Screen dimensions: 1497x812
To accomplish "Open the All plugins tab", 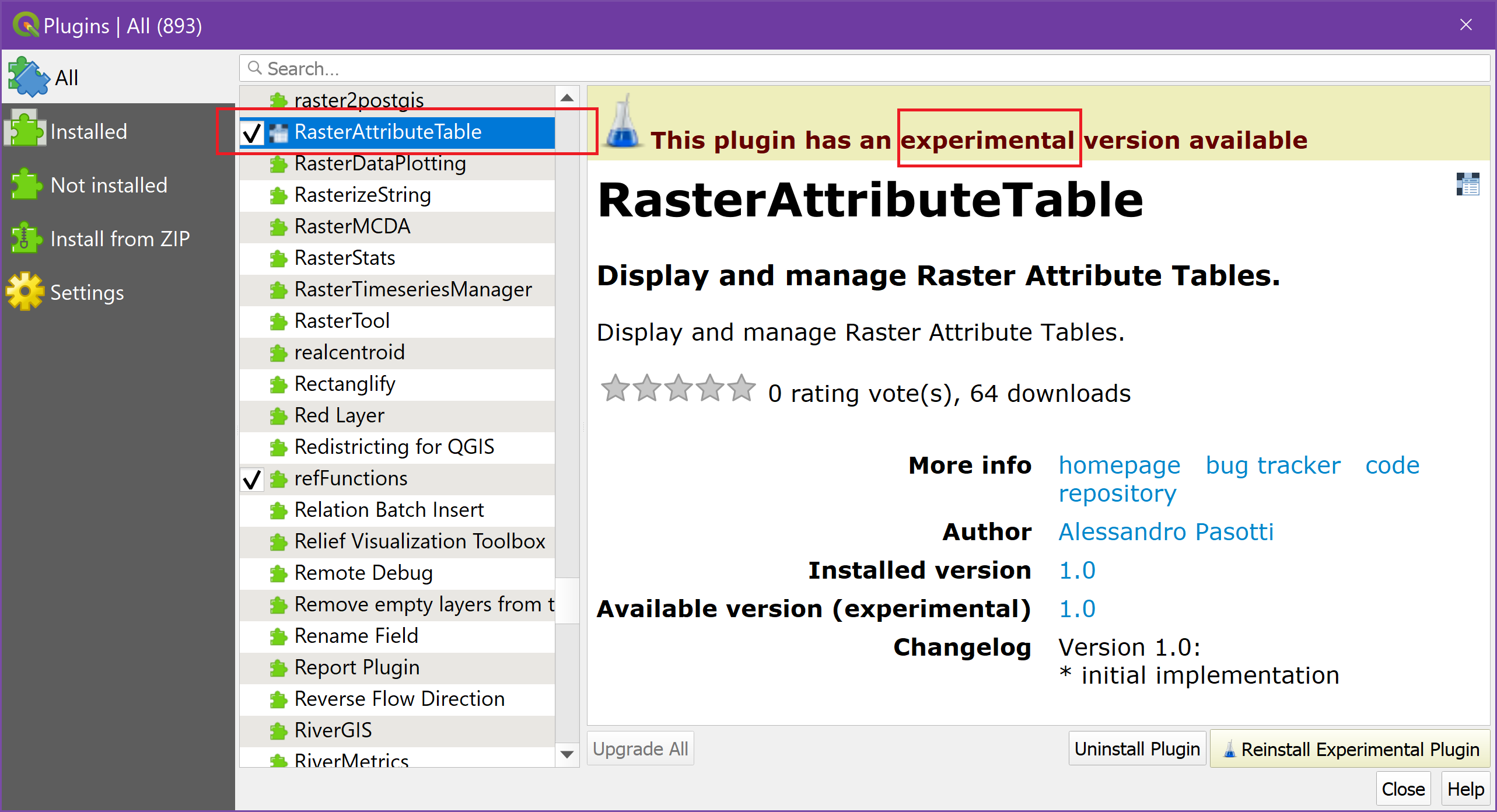I will pos(118,77).
